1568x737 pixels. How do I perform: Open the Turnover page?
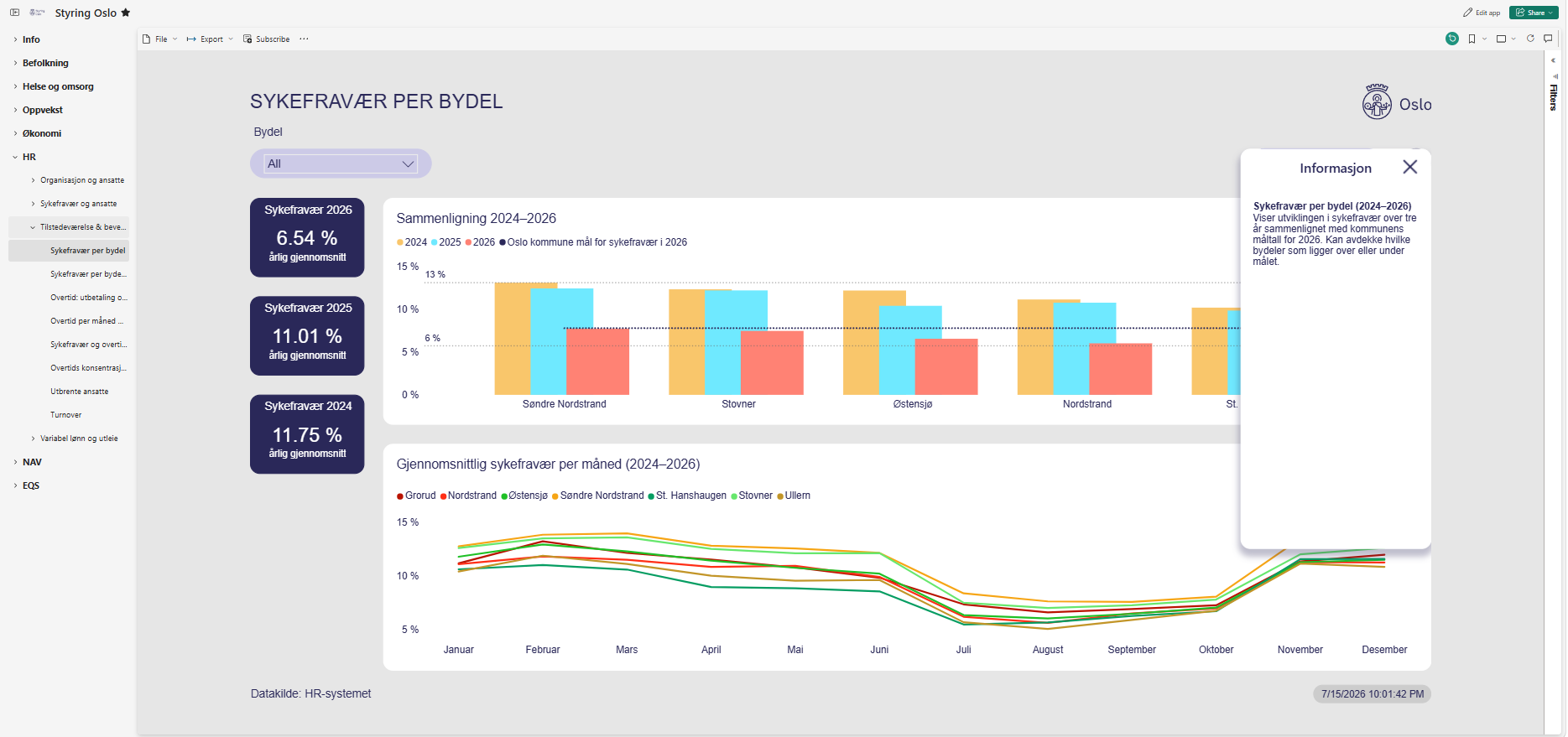pos(65,415)
